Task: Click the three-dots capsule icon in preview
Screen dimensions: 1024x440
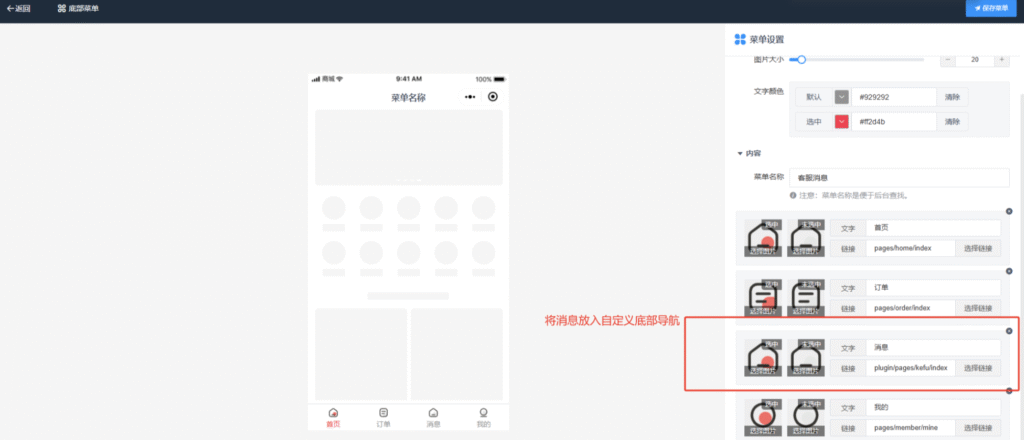Action: 470,97
